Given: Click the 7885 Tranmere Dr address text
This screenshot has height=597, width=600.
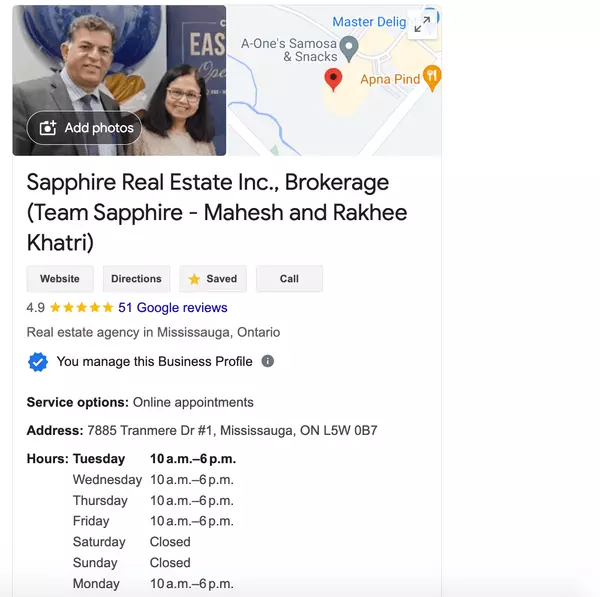Looking at the screenshot, I should pyautogui.click(x=232, y=430).
